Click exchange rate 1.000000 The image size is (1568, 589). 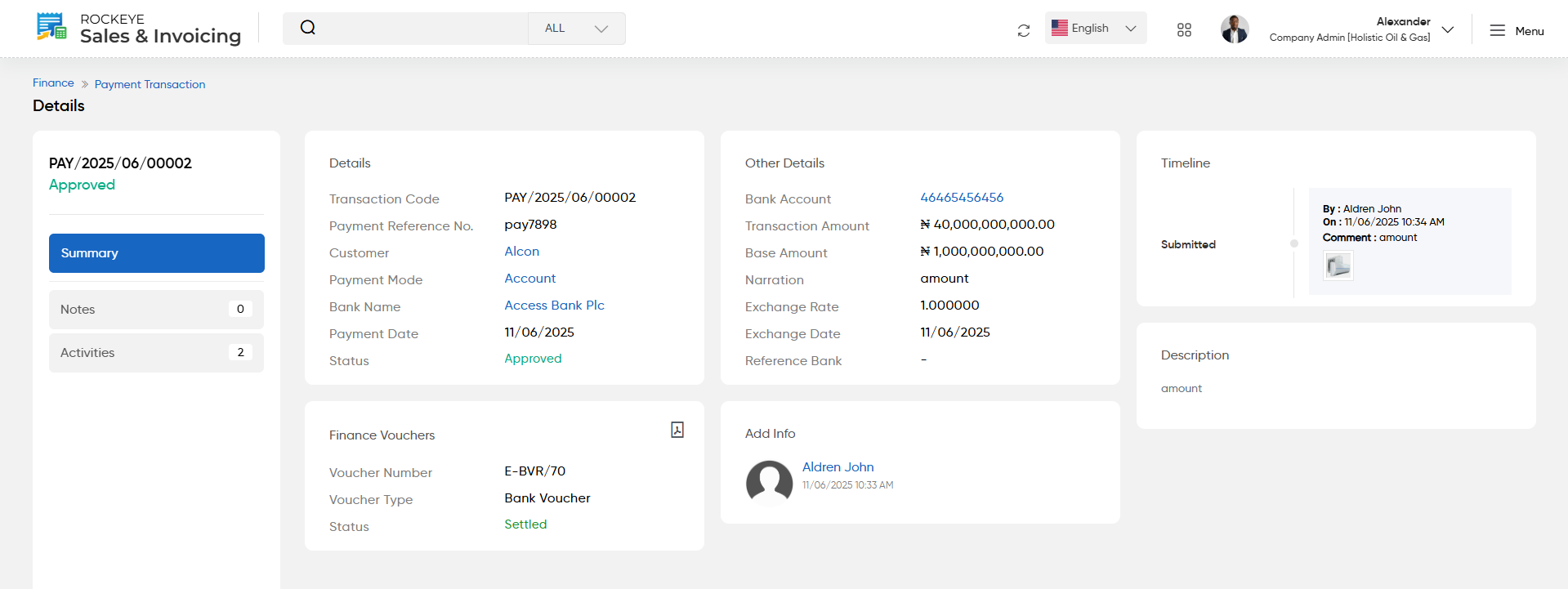pyautogui.click(x=949, y=306)
